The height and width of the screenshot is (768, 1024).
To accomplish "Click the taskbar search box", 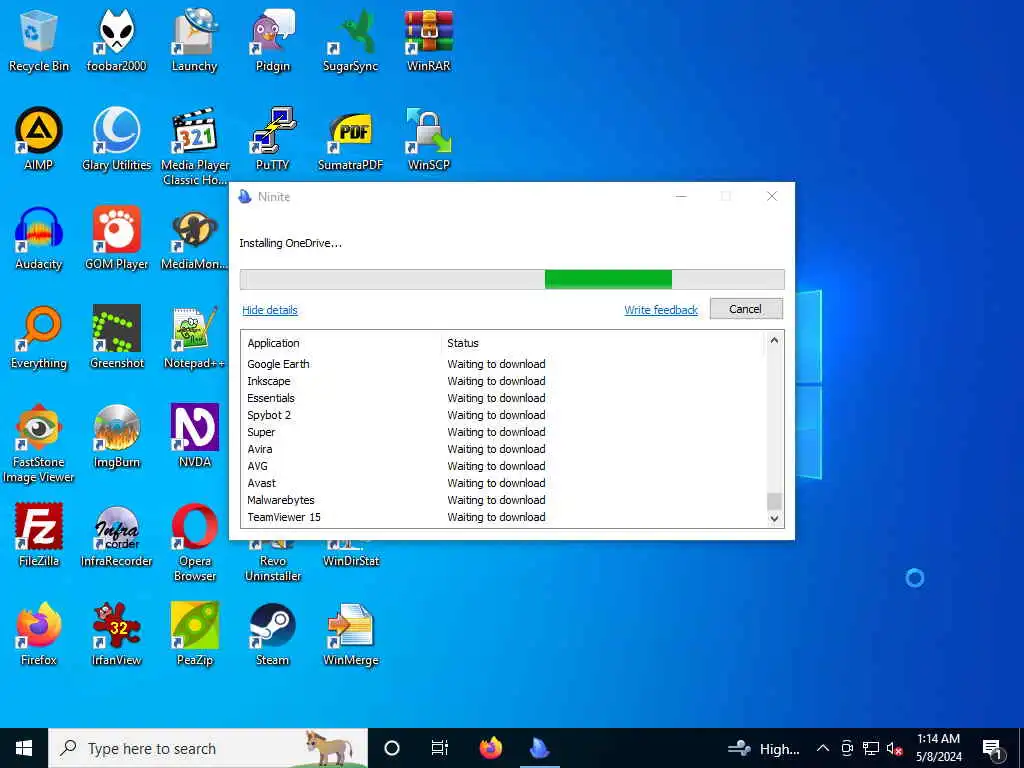I will click(208, 748).
